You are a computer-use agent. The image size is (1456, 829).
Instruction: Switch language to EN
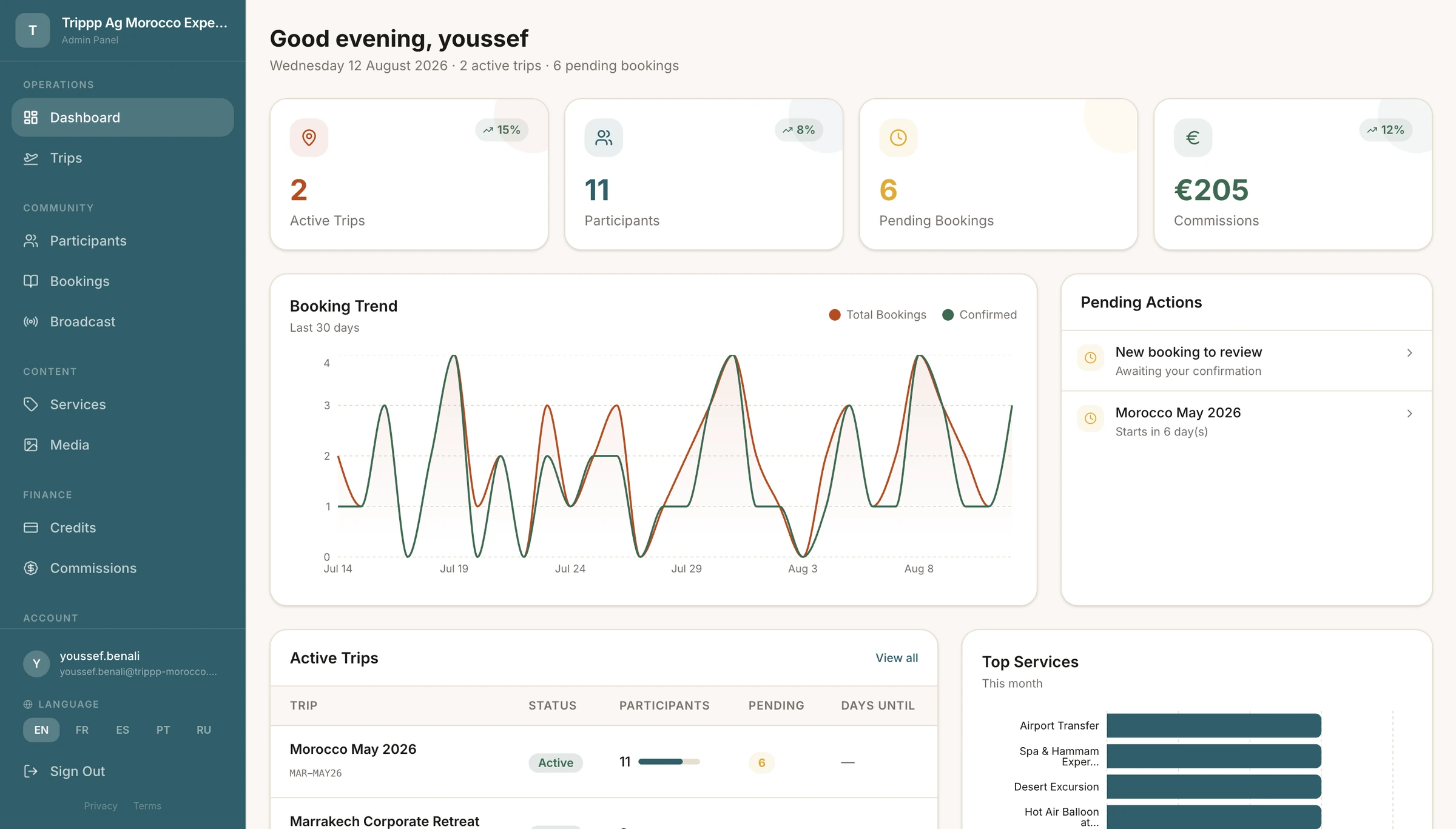pos(41,730)
